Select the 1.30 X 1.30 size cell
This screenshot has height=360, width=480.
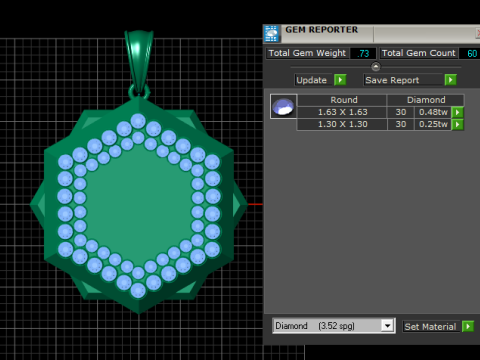tap(342, 124)
